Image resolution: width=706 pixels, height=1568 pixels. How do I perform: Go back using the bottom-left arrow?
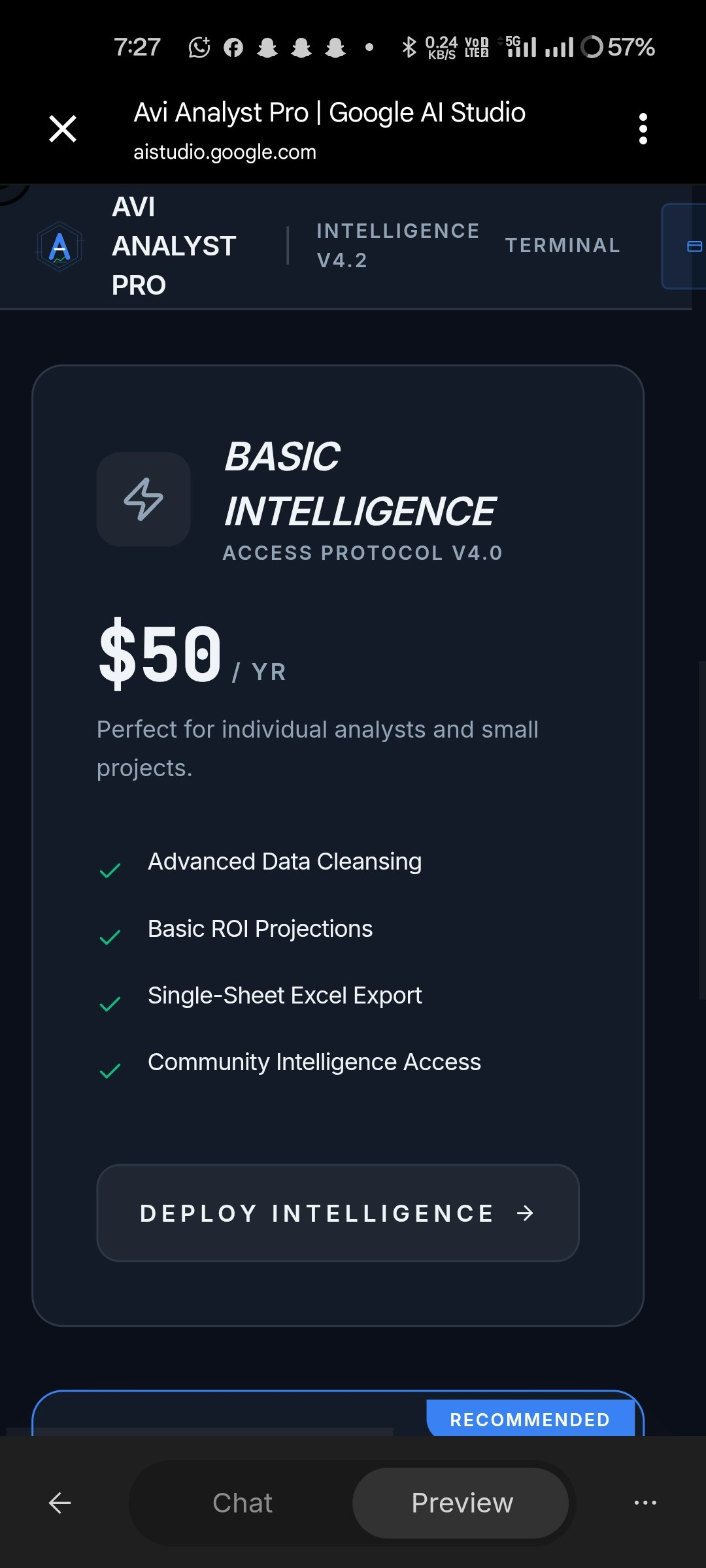coord(59,1503)
